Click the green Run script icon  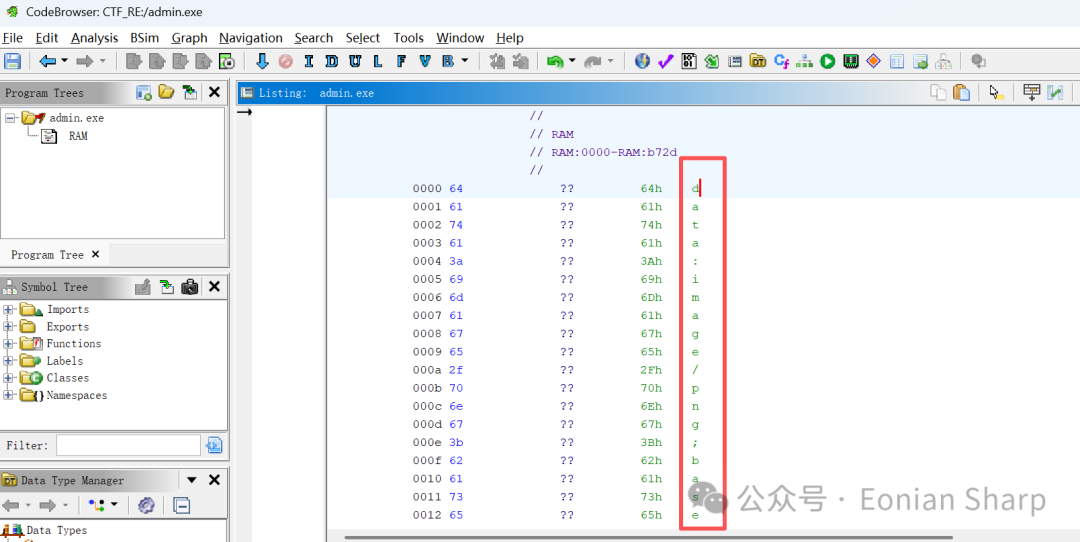(x=827, y=61)
